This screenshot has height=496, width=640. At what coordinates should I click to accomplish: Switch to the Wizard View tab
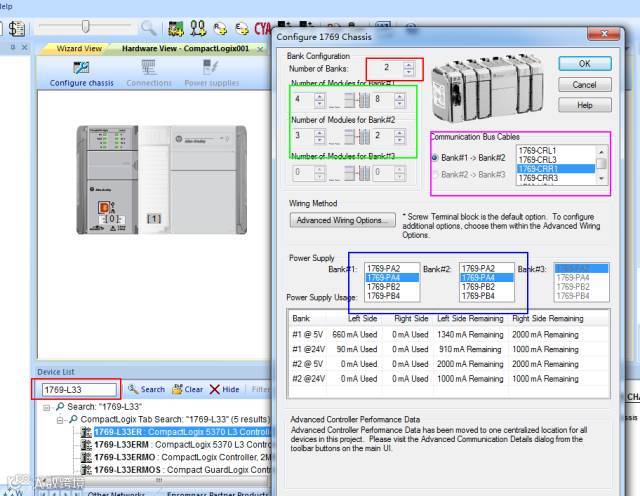pos(79,49)
